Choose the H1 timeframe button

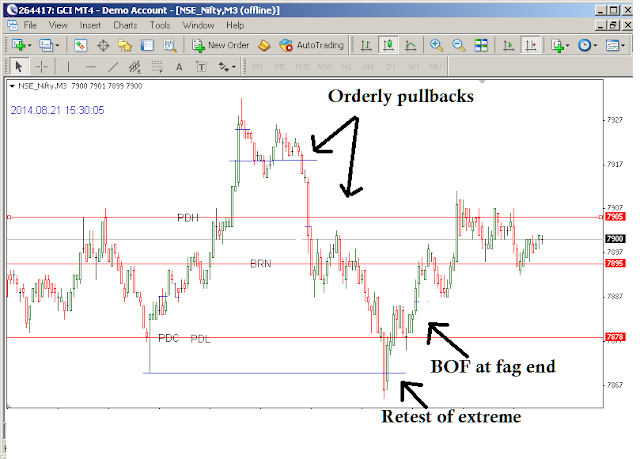coord(347,67)
